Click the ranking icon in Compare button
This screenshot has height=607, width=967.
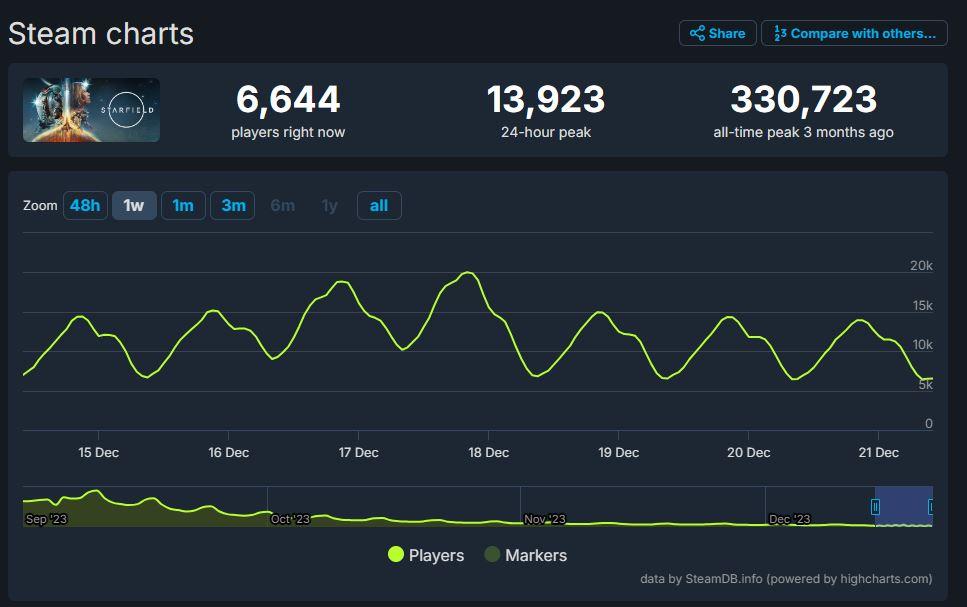click(x=780, y=33)
